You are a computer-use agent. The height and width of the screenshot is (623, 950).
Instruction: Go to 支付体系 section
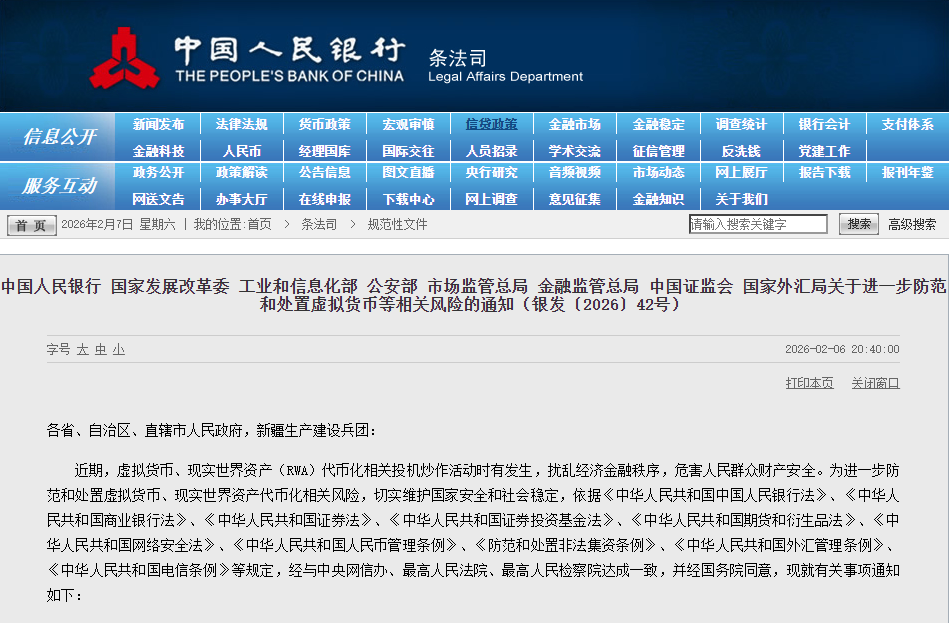(x=908, y=124)
